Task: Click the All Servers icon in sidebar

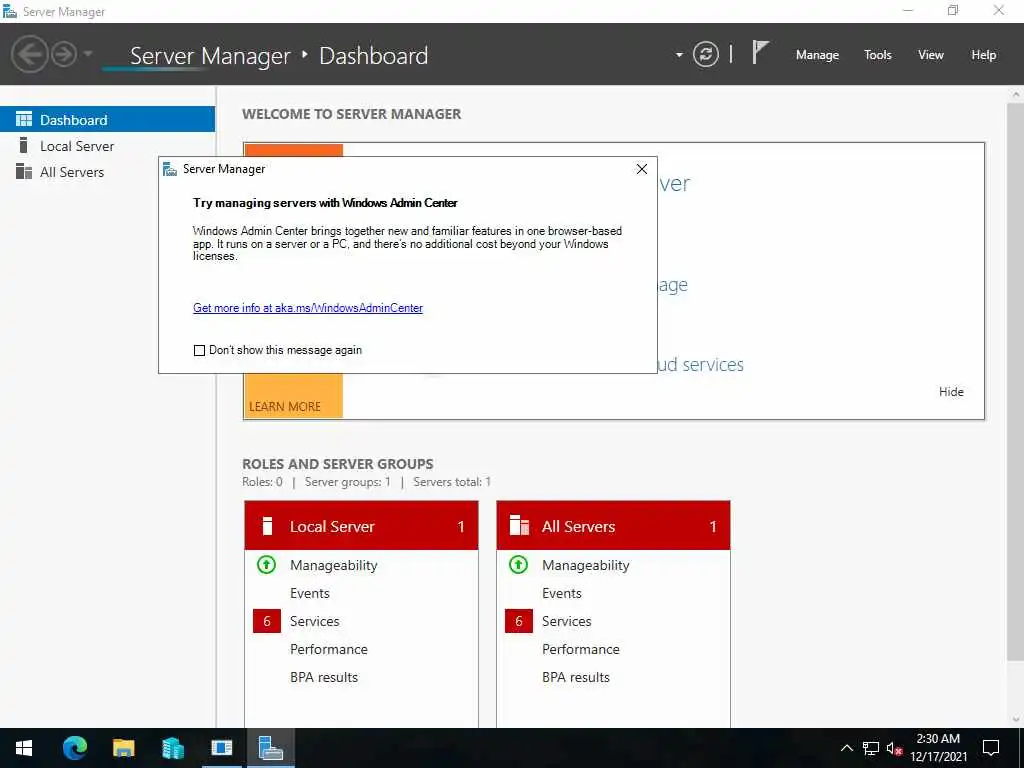Action: (24, 171)
